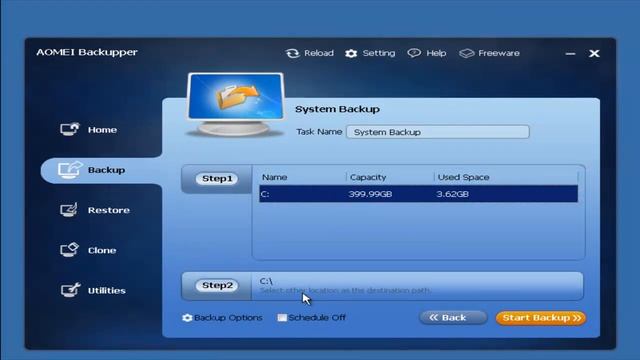Click the C:\ destination path
Viewport: 640px width, 360px height.
[x=266, y=281]
